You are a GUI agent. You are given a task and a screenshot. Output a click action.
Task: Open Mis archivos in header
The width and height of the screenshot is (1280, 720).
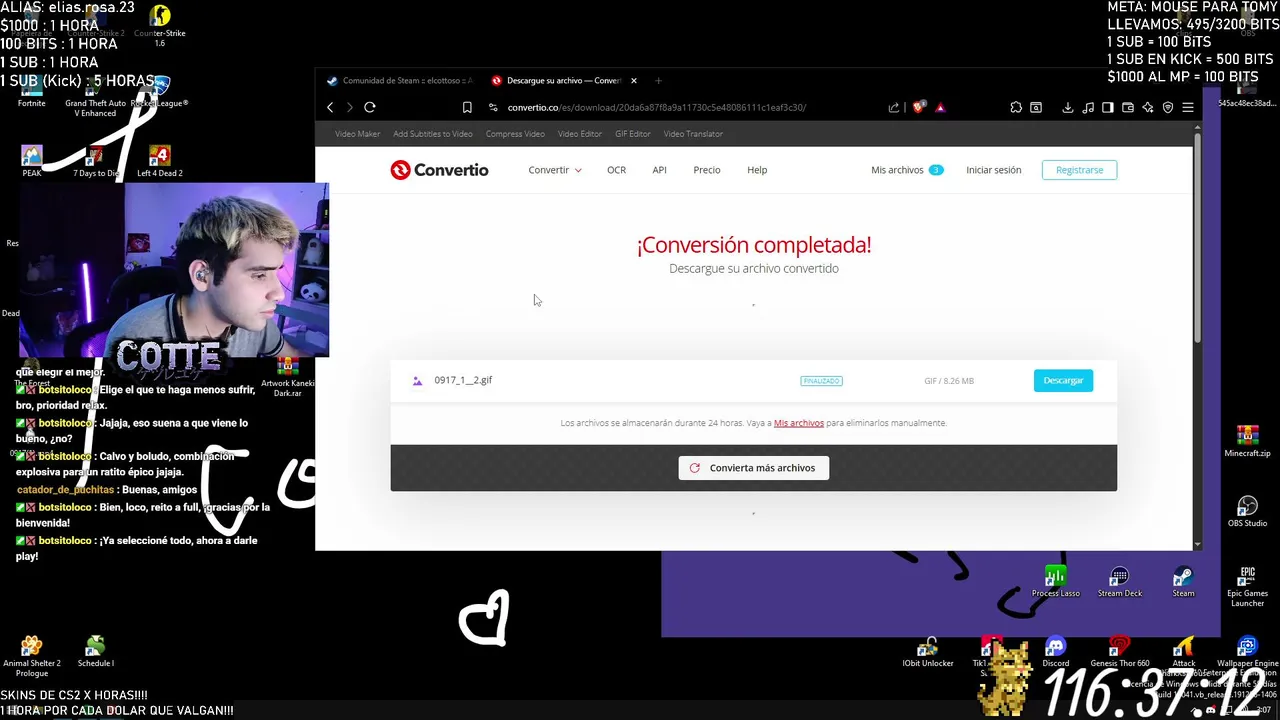906,170
